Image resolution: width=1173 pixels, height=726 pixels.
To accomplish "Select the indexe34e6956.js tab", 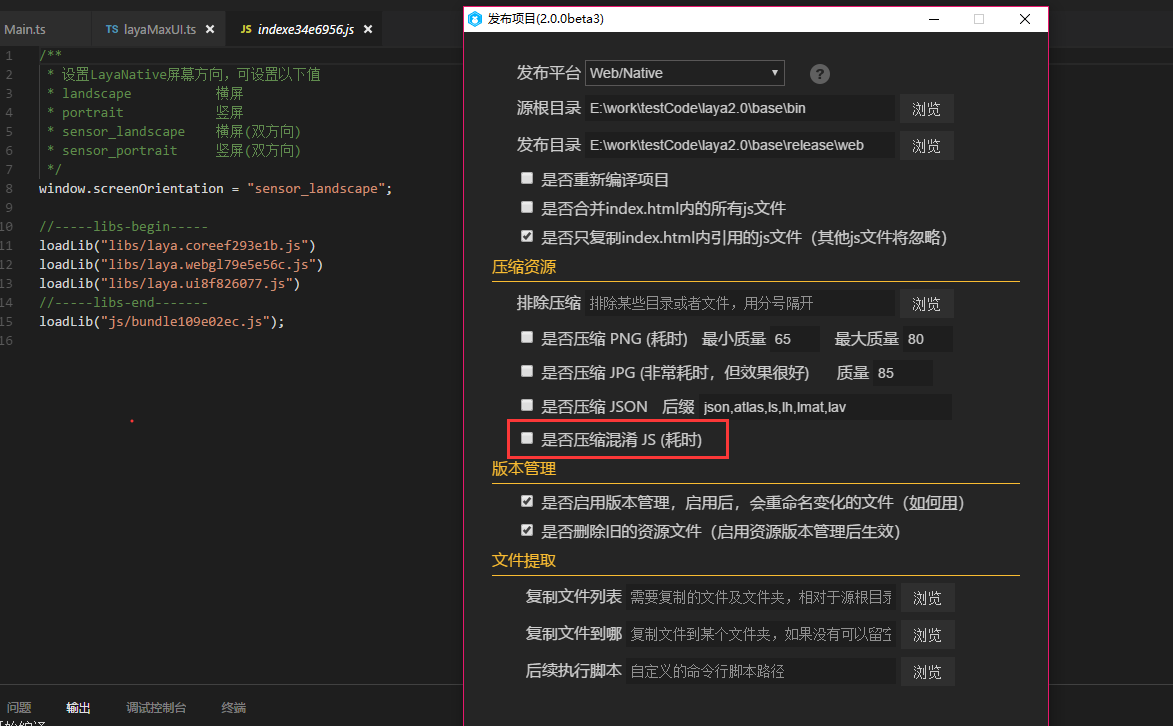I will click(305, 29).
